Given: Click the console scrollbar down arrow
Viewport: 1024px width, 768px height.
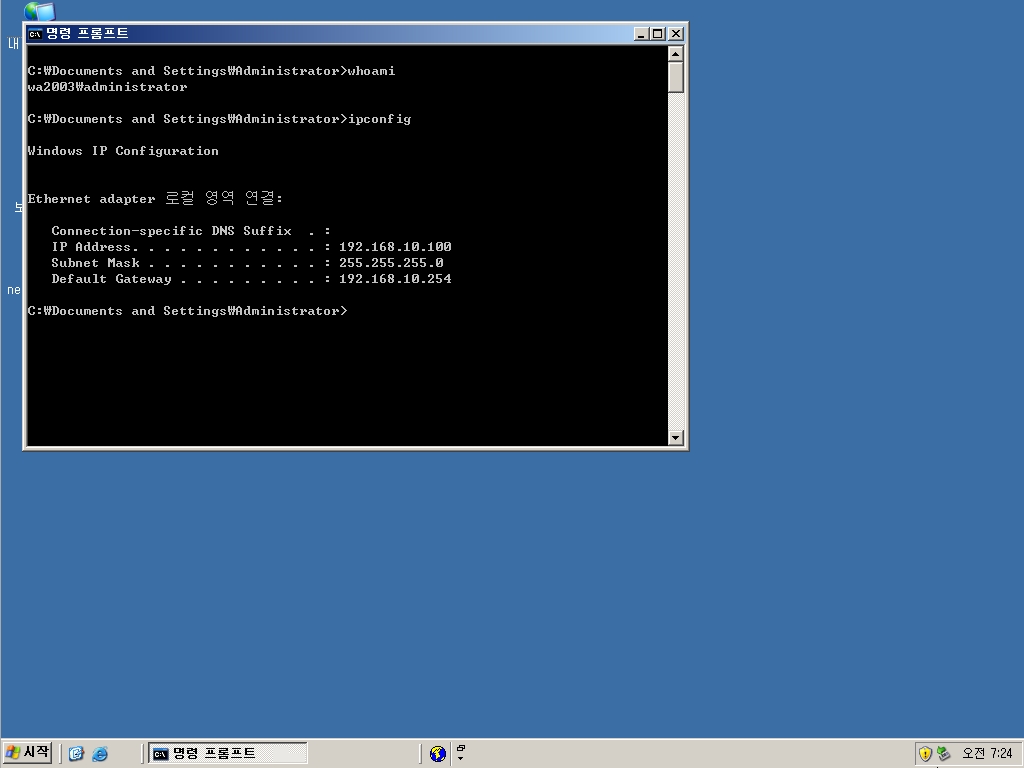Looking at the screenshot, I should pyautogui.click(x=676, y=438).
